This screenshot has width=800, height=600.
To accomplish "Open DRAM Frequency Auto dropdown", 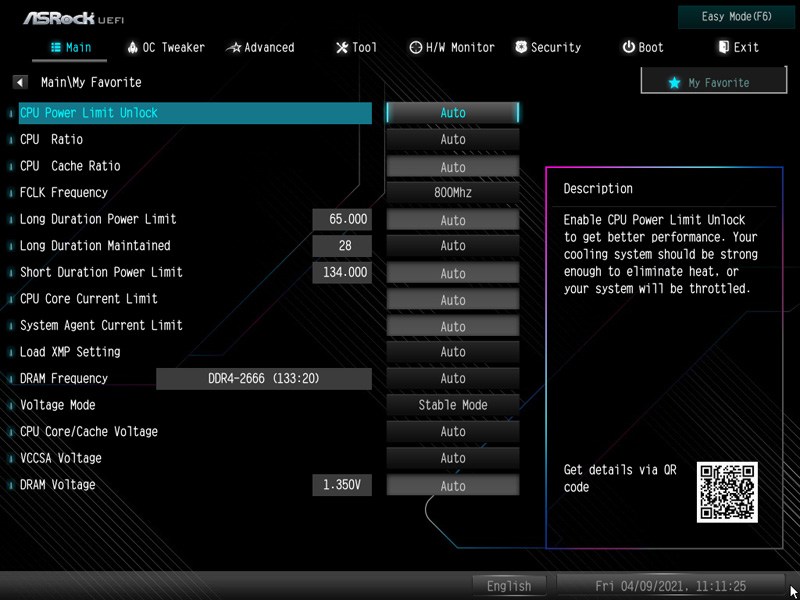I will [453, 378].
